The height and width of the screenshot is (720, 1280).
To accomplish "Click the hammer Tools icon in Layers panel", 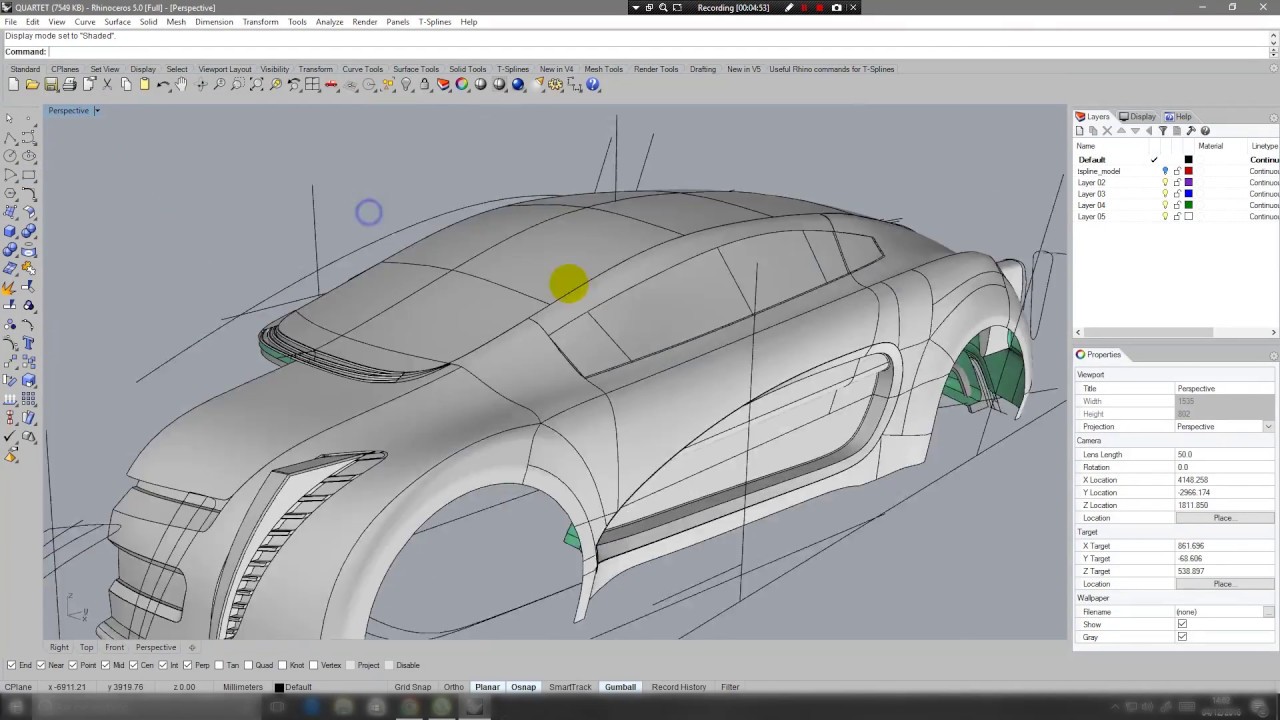I will pyautogui.click(x=1191, y=131).
